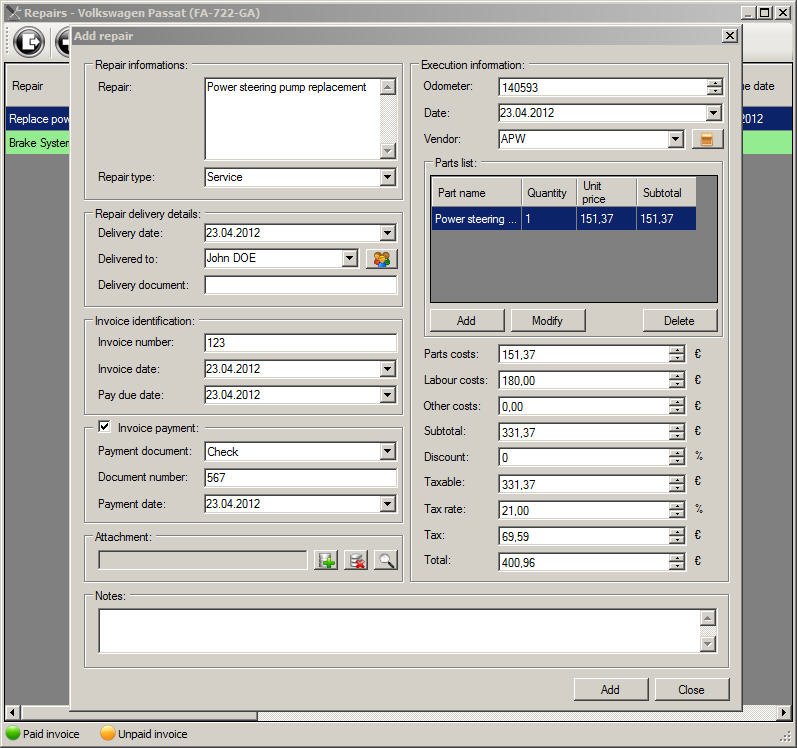The width and height of the screenshot is (797, 748).
Task: Expand the Repair type dropdown
Action: tap(388, 178)
